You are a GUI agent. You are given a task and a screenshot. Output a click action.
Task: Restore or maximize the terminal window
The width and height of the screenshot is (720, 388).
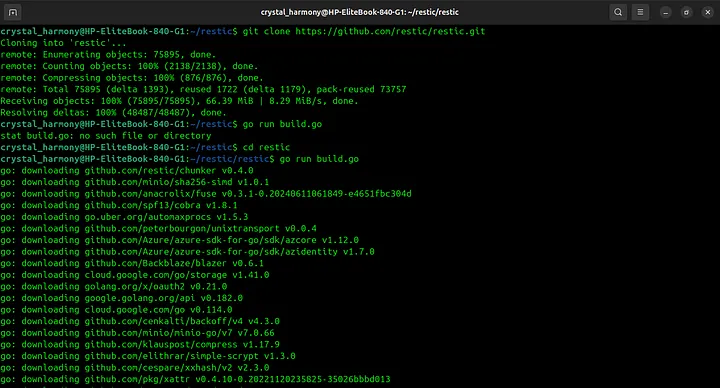(x=686, y=12)
